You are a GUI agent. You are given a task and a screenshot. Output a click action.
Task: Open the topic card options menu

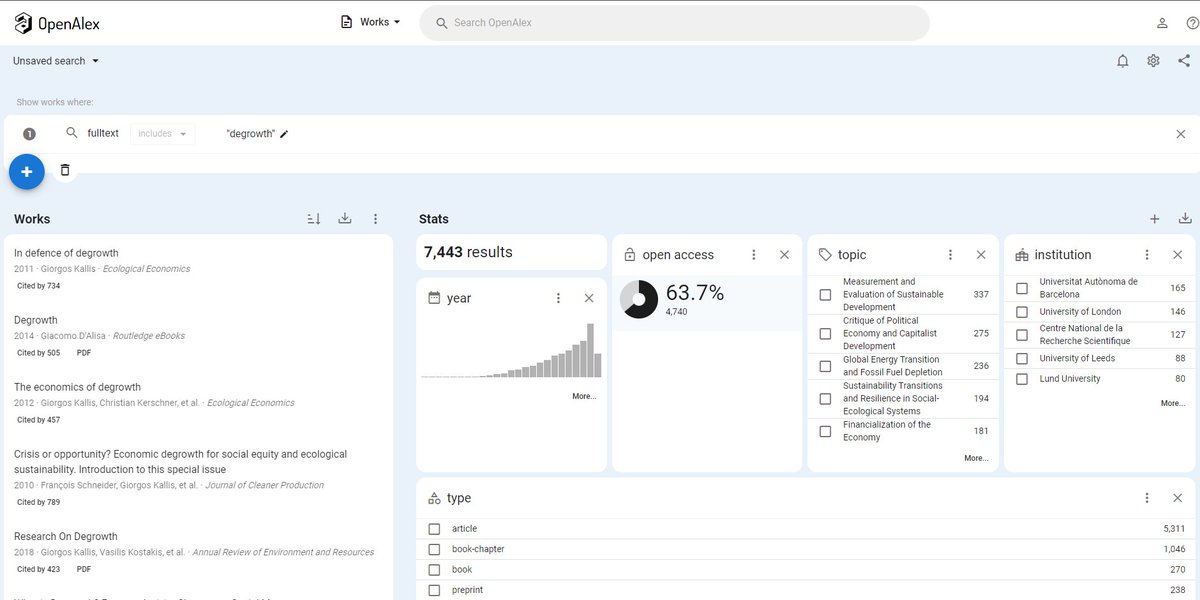tap(950, 255)
